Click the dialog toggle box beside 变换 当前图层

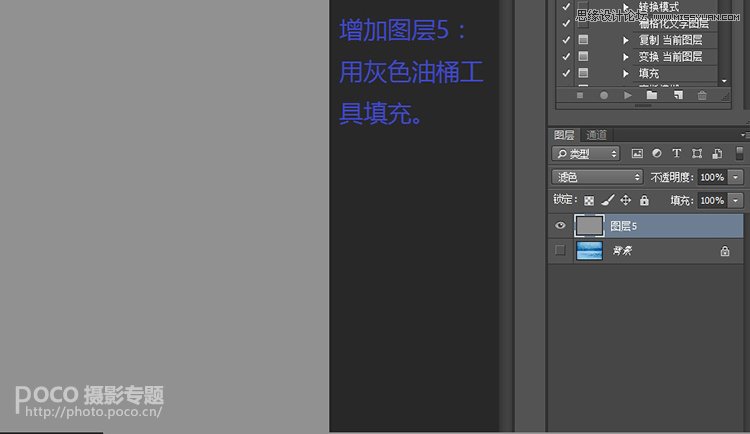(583, 56)
